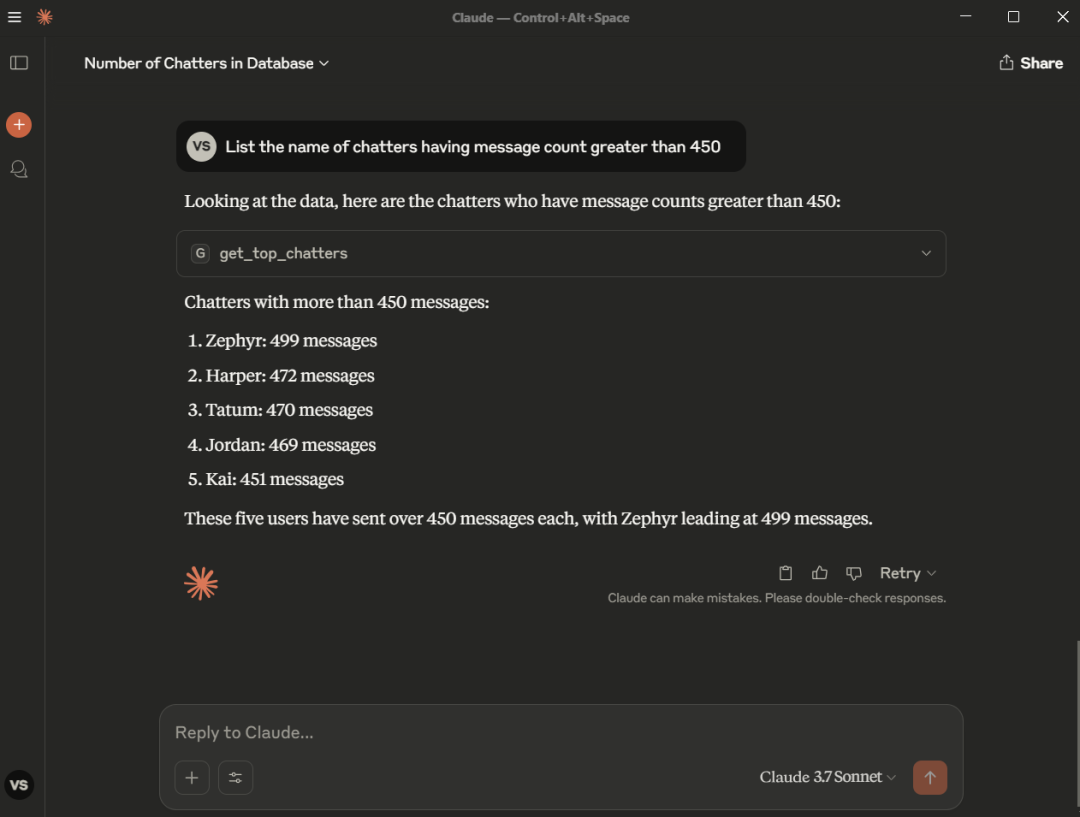Open the Number of Chatters in Database title menu
The height and width of the screenshot is (817, 1080).
click(207, 63)
